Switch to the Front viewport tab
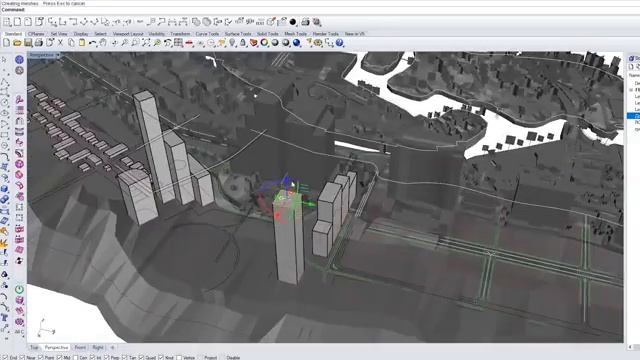 click(x=80, y=347)
